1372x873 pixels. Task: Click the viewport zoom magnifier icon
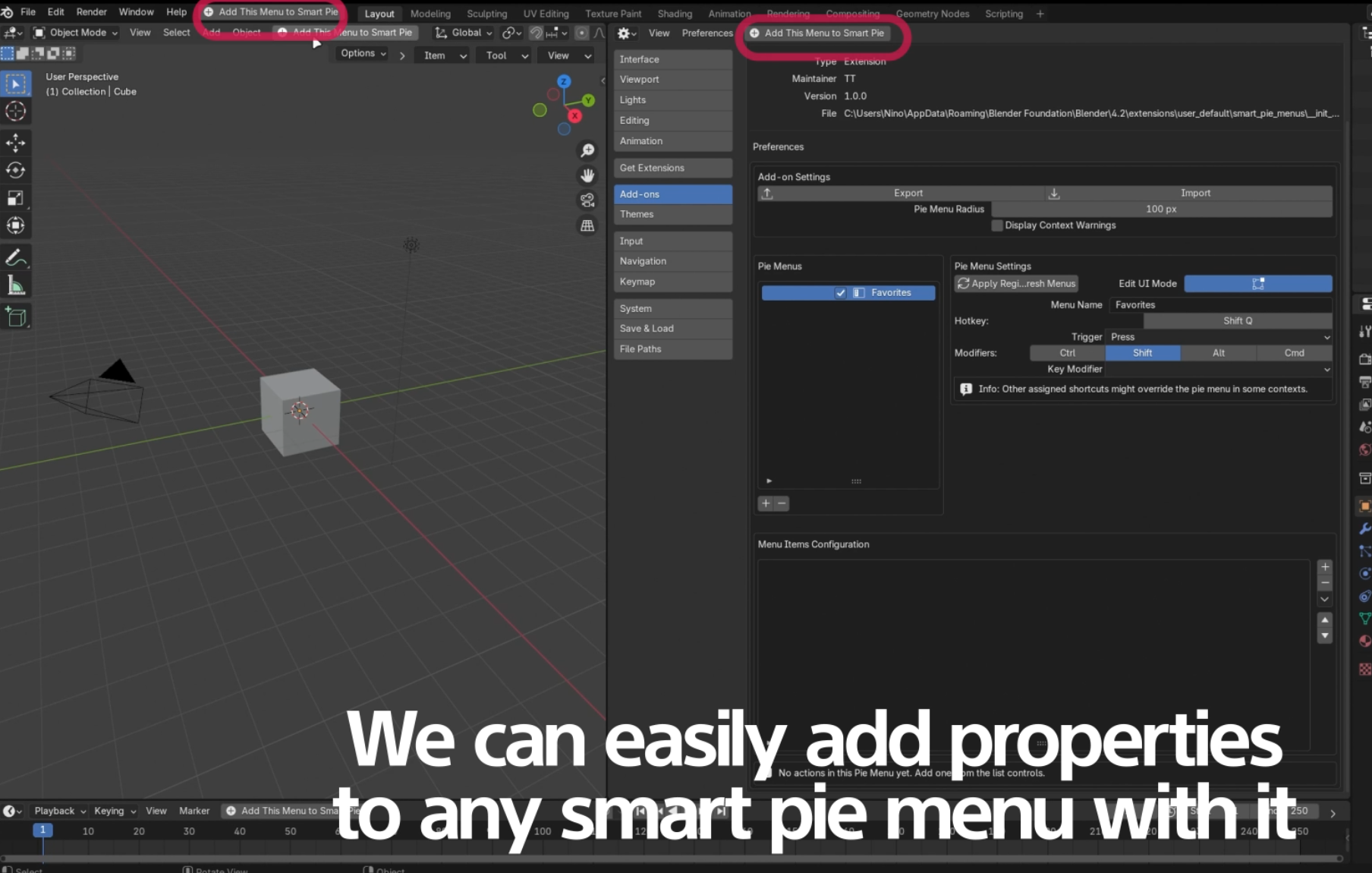[587, 150]
